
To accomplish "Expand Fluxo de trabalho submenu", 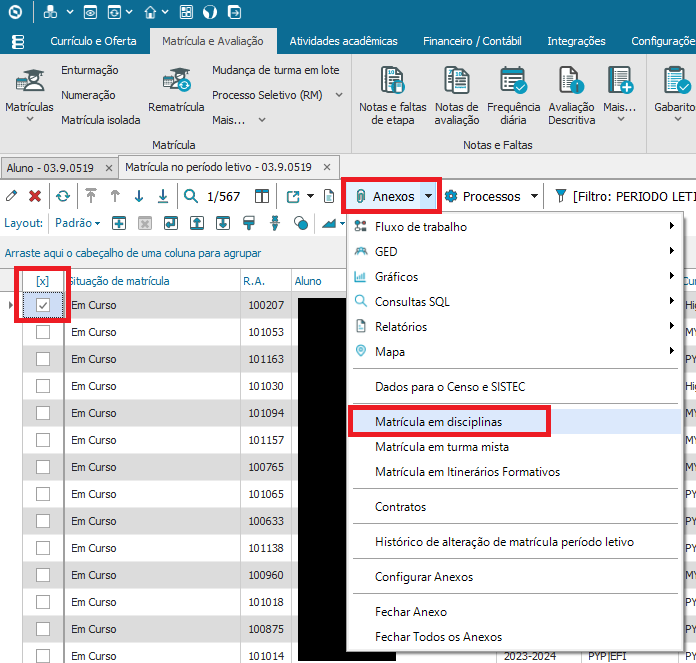I will [x=672, y=226].
